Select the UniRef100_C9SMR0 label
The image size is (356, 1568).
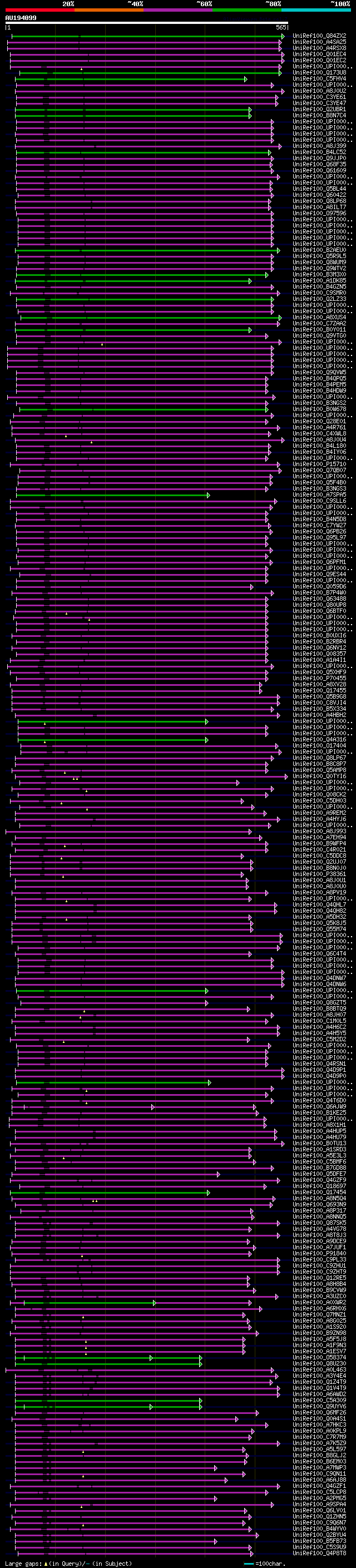click(x=319, y=293)
